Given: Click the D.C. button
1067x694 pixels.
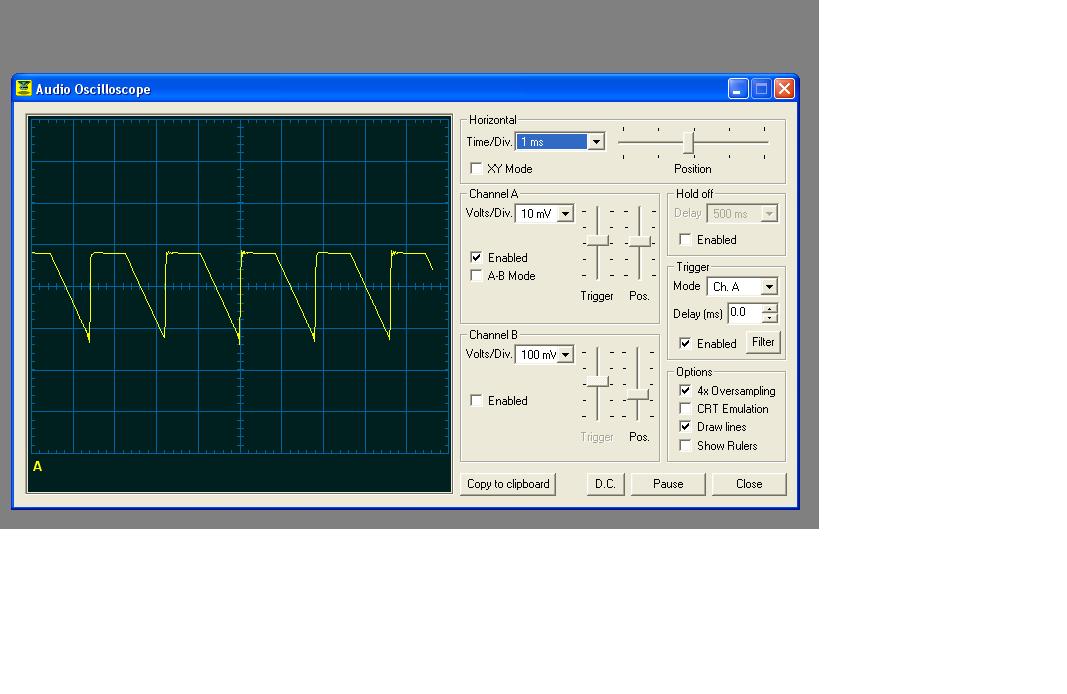Looking at the screenshot, I should [605, 484].
